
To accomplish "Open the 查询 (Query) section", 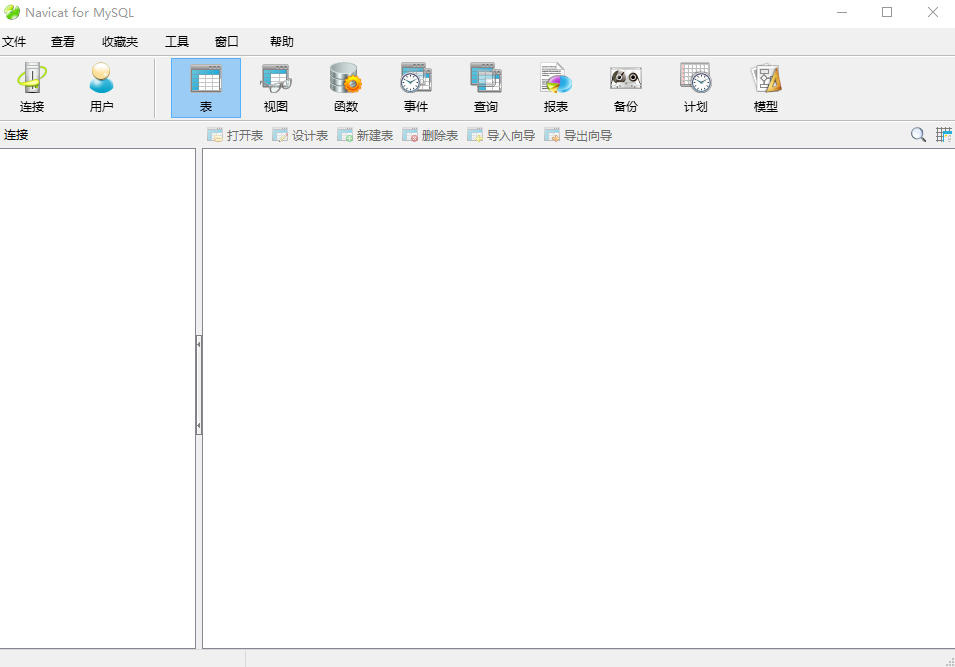I will pyautogui.click(x=485, y=88).
